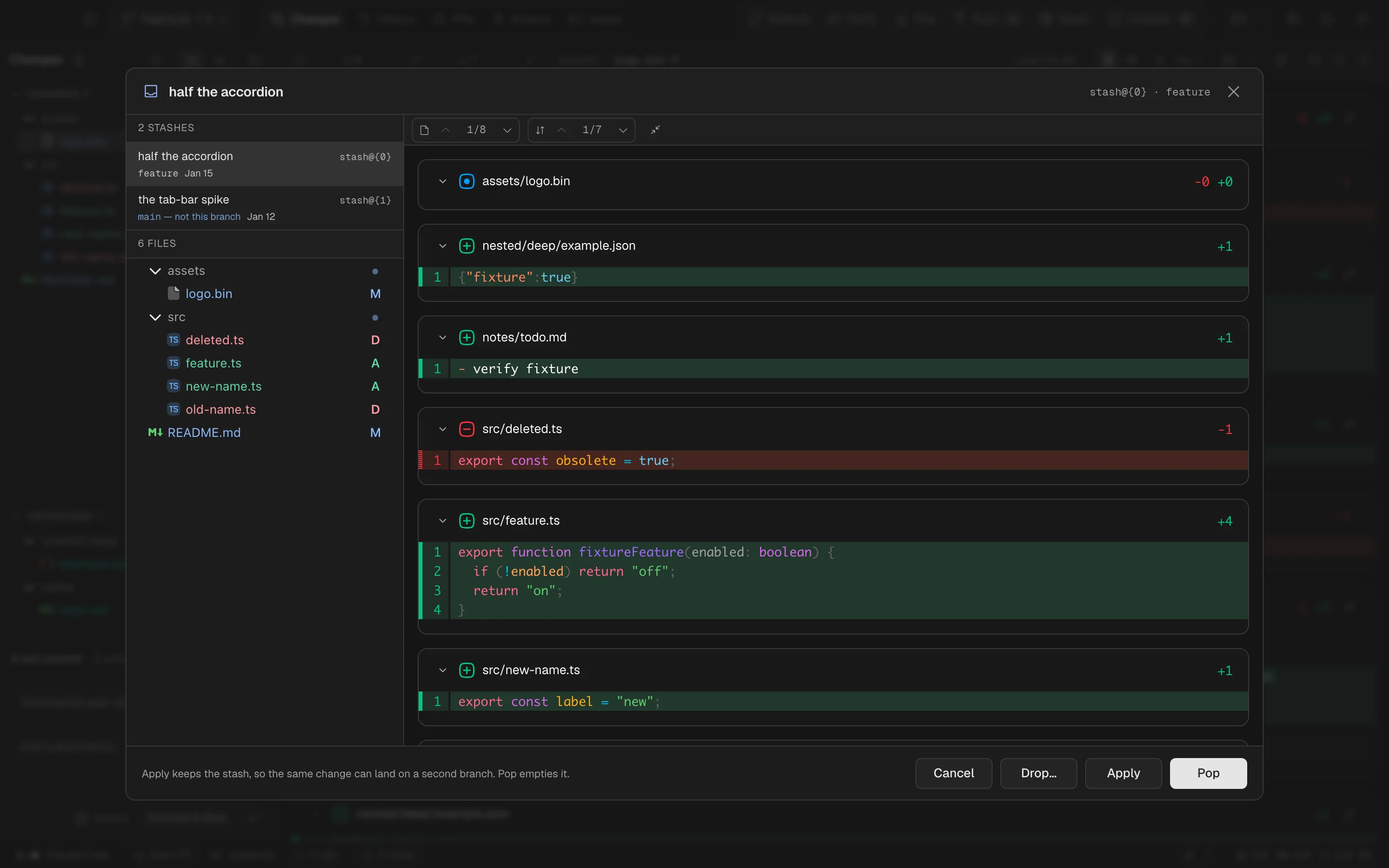Click the added status icon for nested/deep/example.json

[x=467, y=246]
